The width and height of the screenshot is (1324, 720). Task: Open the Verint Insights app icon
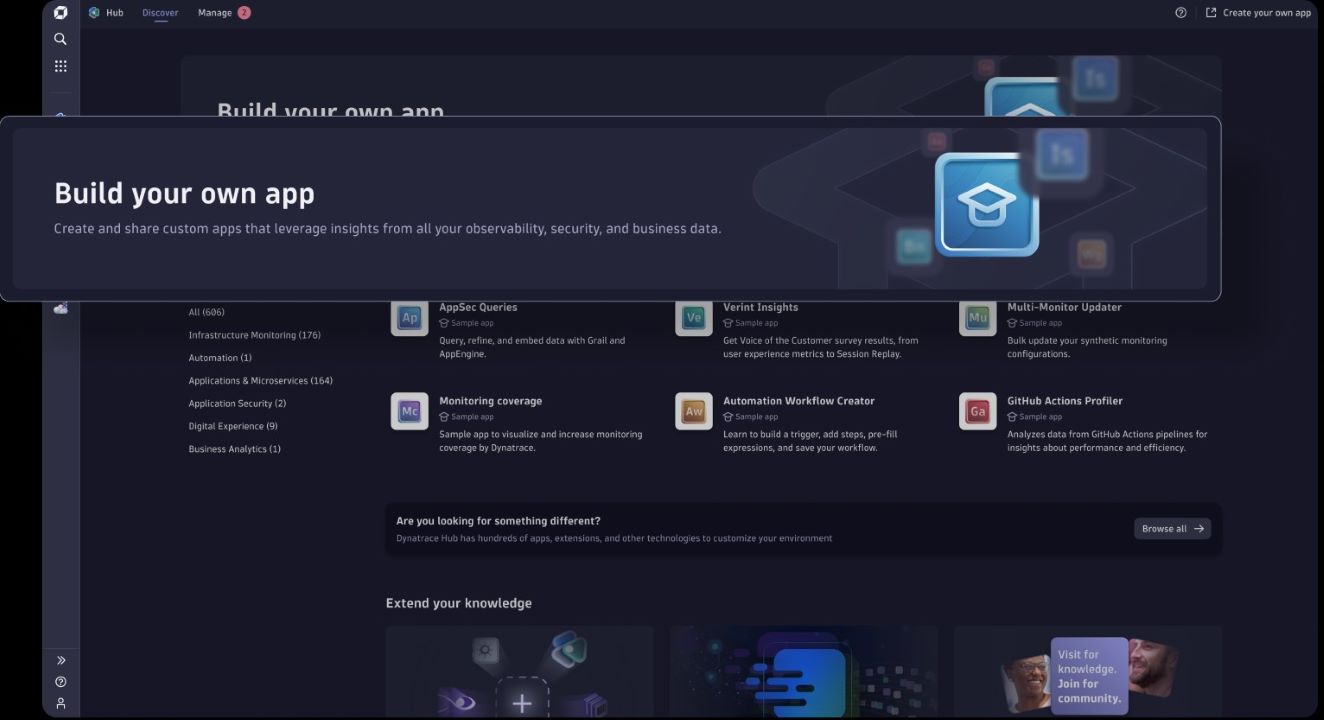coord(693,317)
